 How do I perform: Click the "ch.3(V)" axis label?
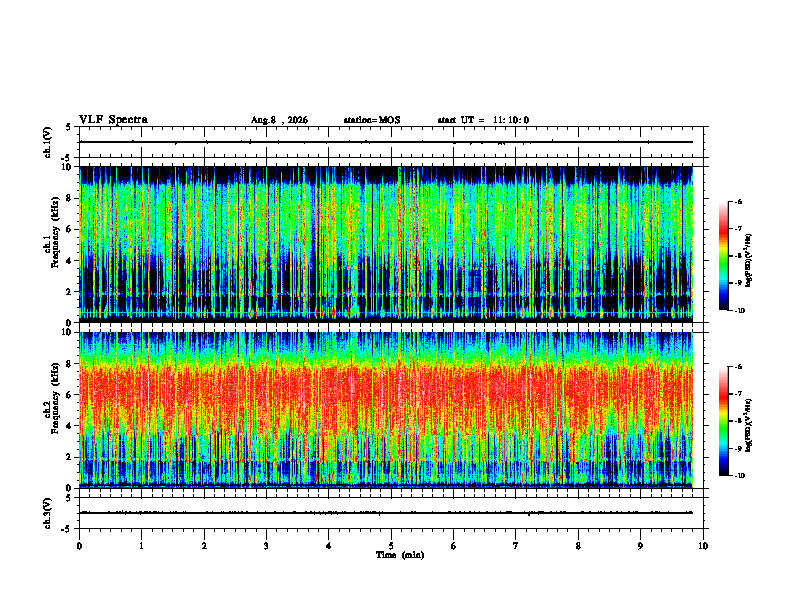pos(47,514)
